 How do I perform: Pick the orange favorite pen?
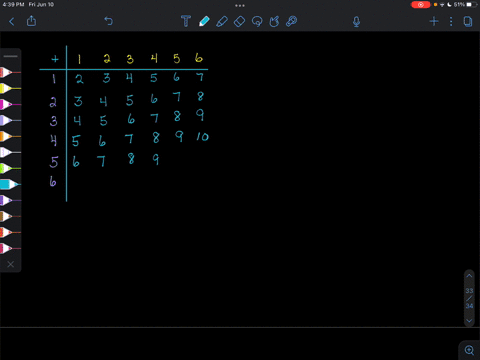(10, 136)
